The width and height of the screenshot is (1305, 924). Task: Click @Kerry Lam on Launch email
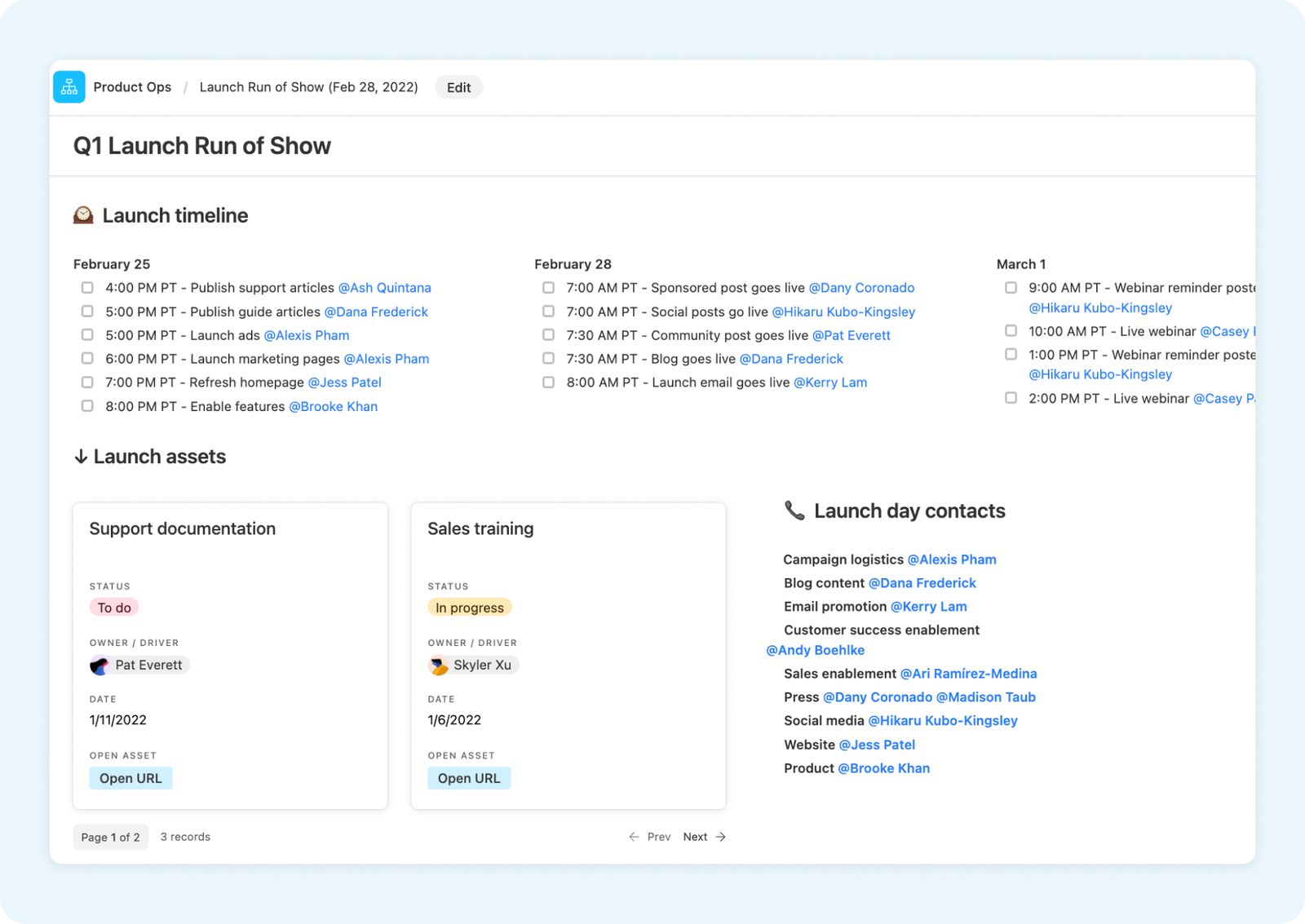(x=830, y=382)
